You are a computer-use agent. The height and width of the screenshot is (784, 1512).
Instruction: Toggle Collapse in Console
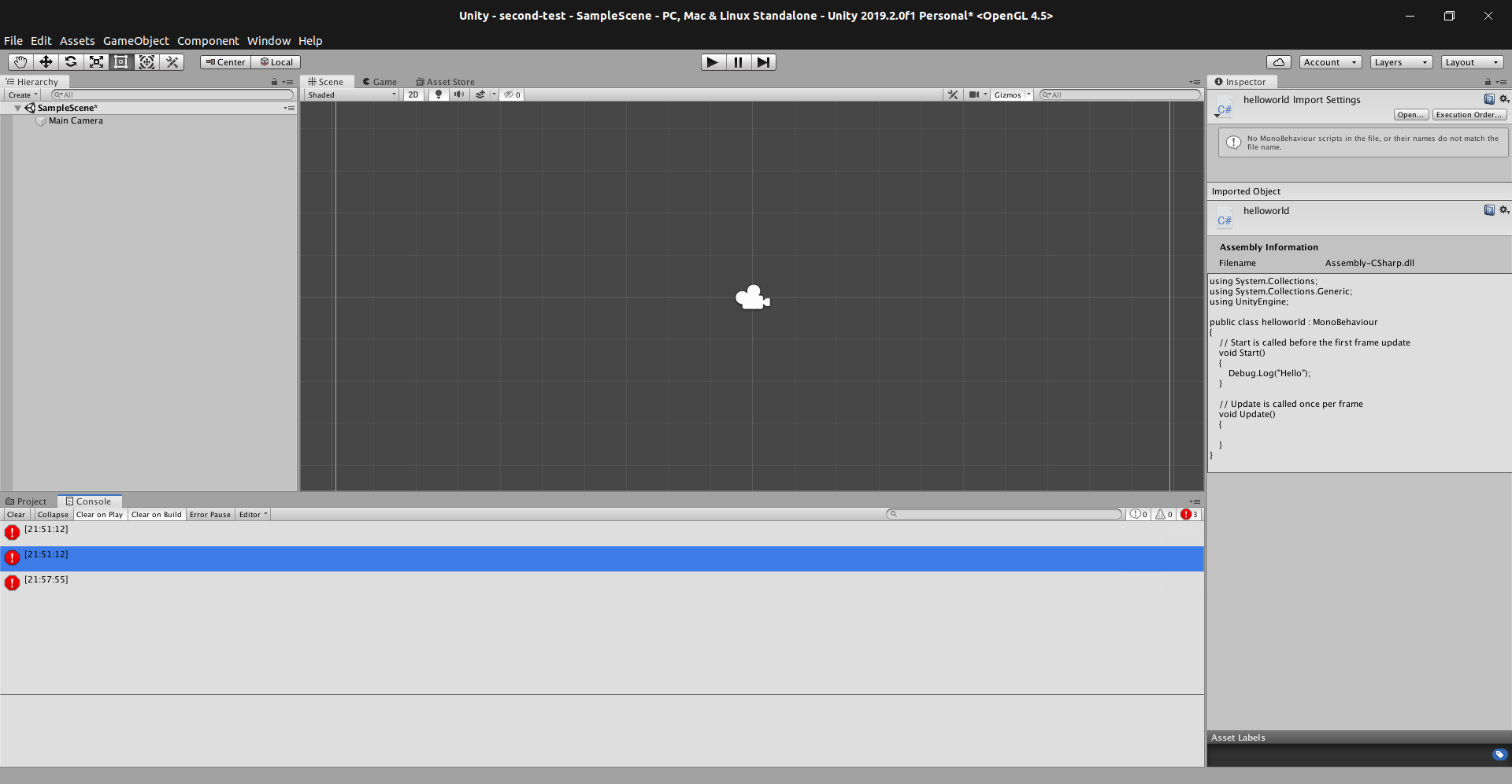[53, 515]
